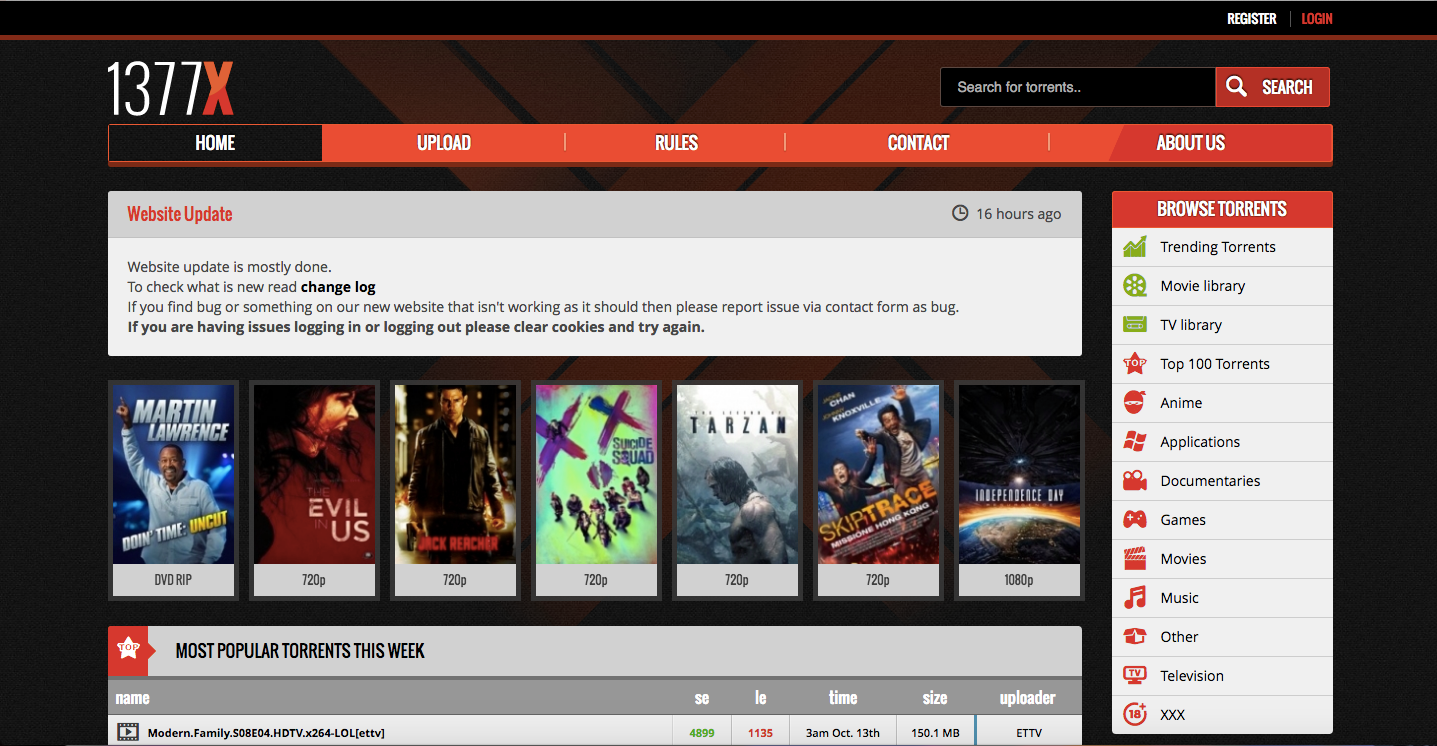Viewport: 1437px width, 746px height.
Task: Click the 150.1 MB size cell
Action: tap(935, 733)
